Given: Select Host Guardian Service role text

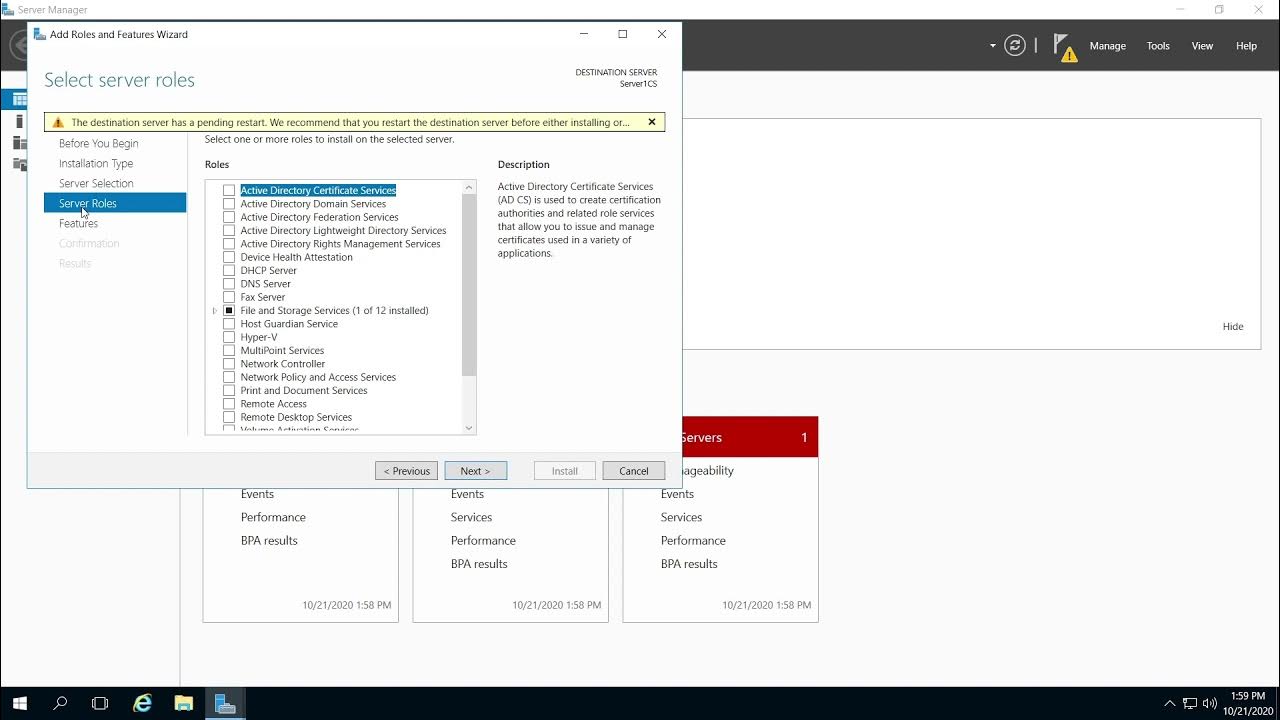Looking at the screenshot, I should 289,324.
